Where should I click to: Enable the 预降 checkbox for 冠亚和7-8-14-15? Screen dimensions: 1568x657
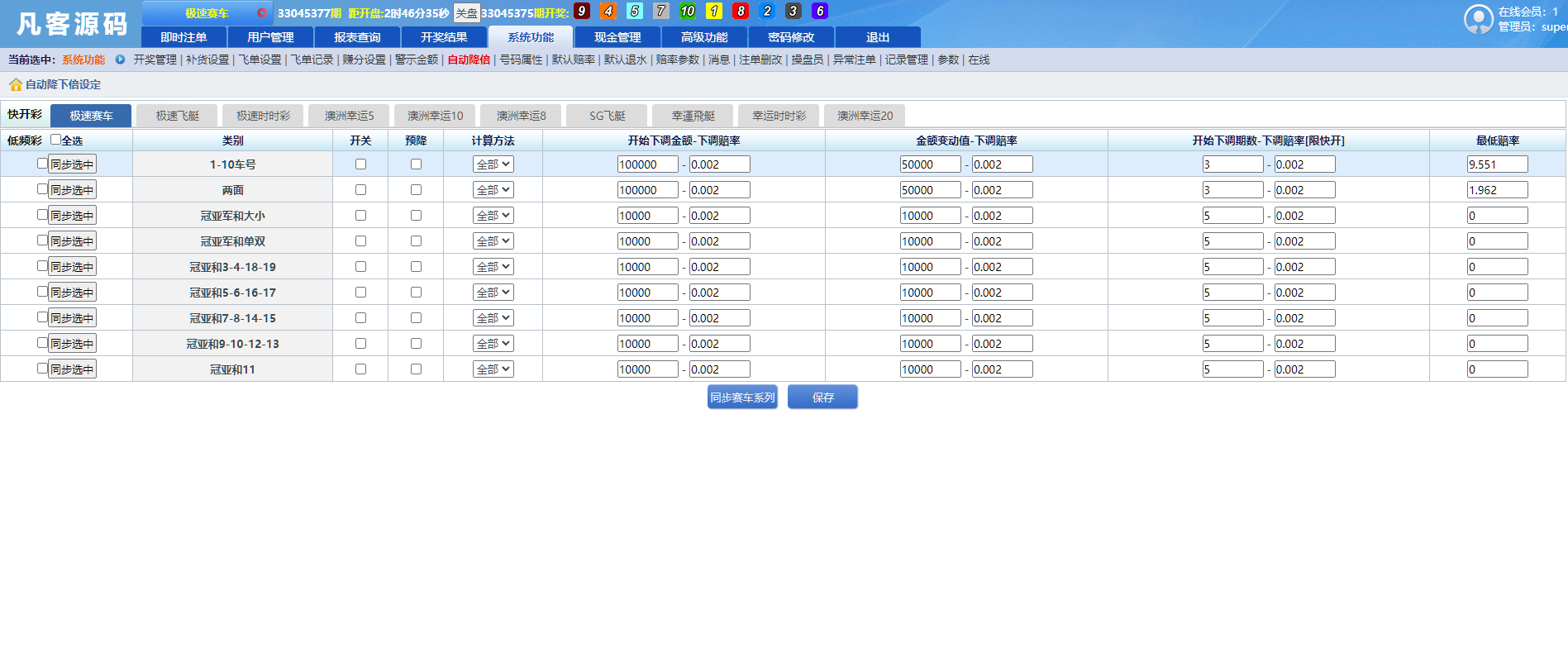coord(416,318)
